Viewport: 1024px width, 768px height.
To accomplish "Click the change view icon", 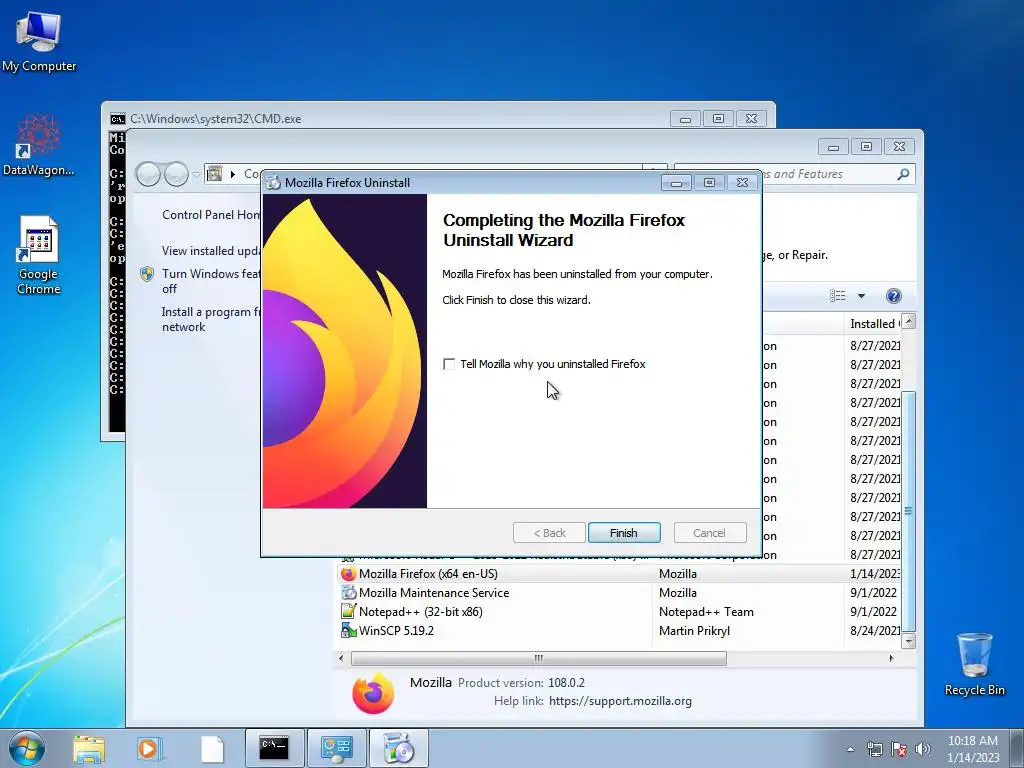I will (x=838, y=296).
